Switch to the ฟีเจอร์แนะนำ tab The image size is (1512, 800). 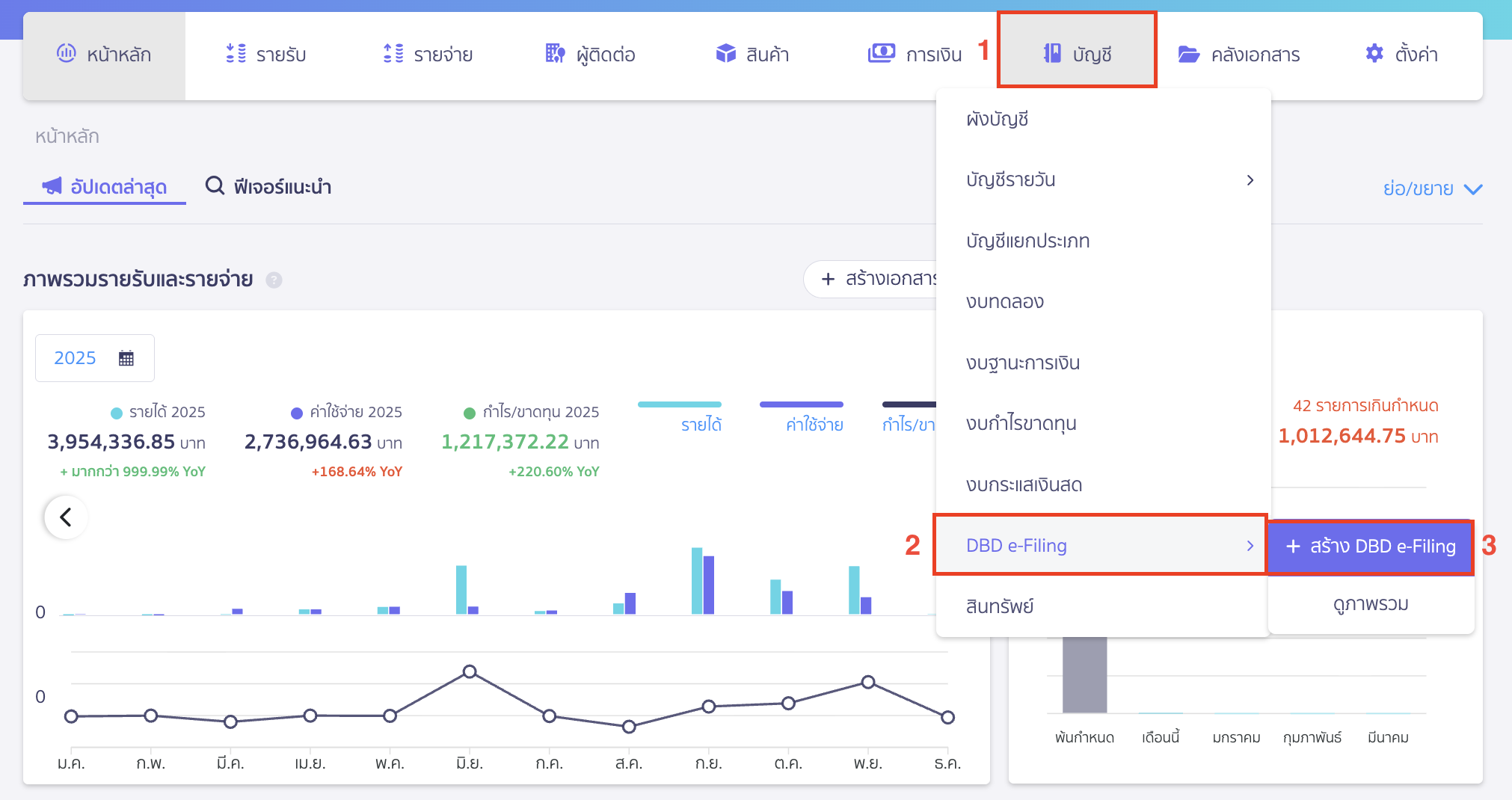269,187
